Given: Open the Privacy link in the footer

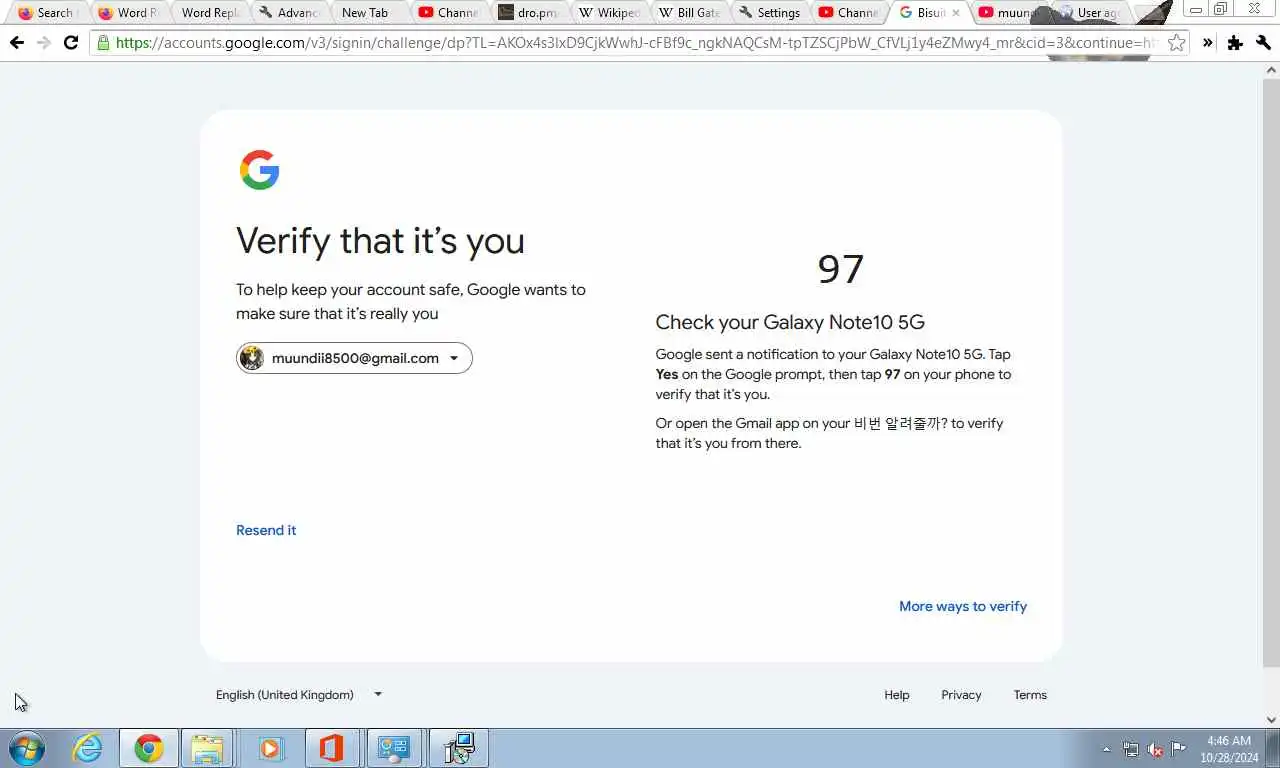Looking at the screenshot, I should pyautogui.click(x=961, y=695).
